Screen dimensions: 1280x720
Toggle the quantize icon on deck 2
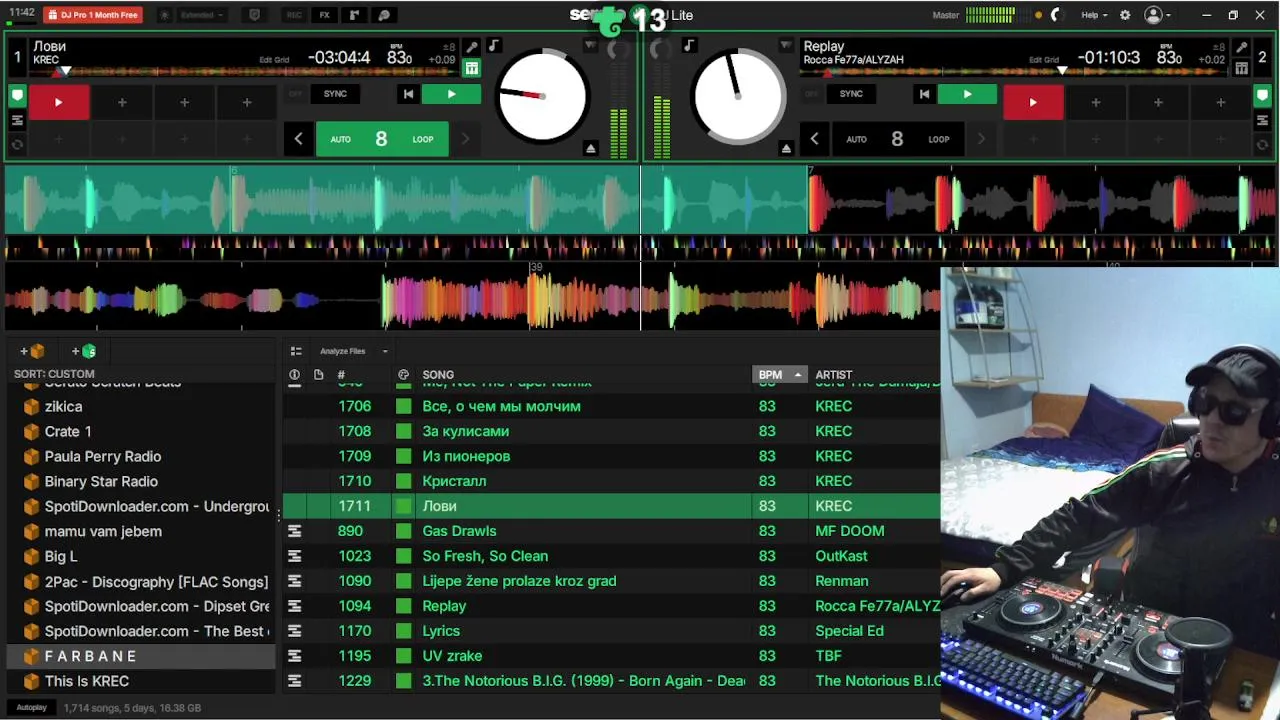tap(1241, 68)
